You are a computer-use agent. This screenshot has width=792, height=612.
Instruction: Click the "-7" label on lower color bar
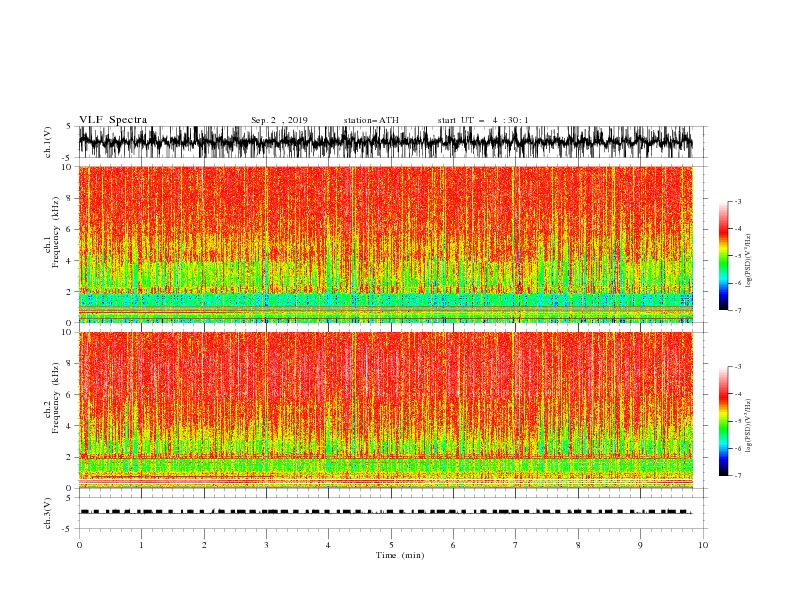point(737,475)
